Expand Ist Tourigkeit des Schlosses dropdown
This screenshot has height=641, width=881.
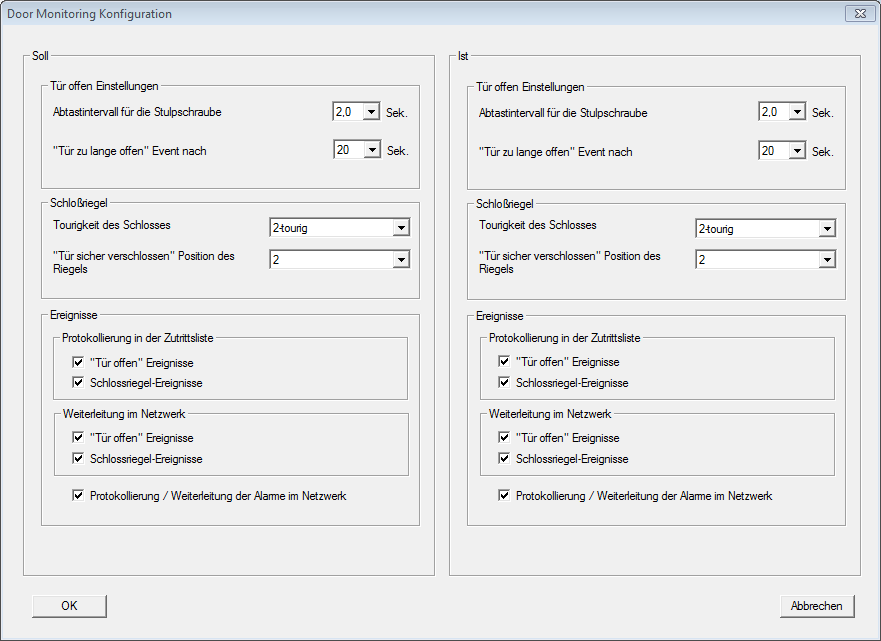[827, 229]
